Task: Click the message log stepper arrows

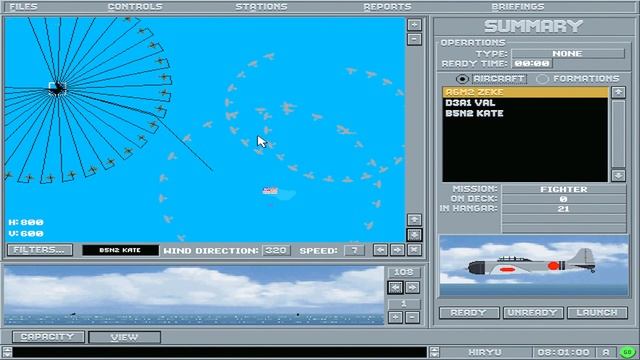Action: coord(7,352)
